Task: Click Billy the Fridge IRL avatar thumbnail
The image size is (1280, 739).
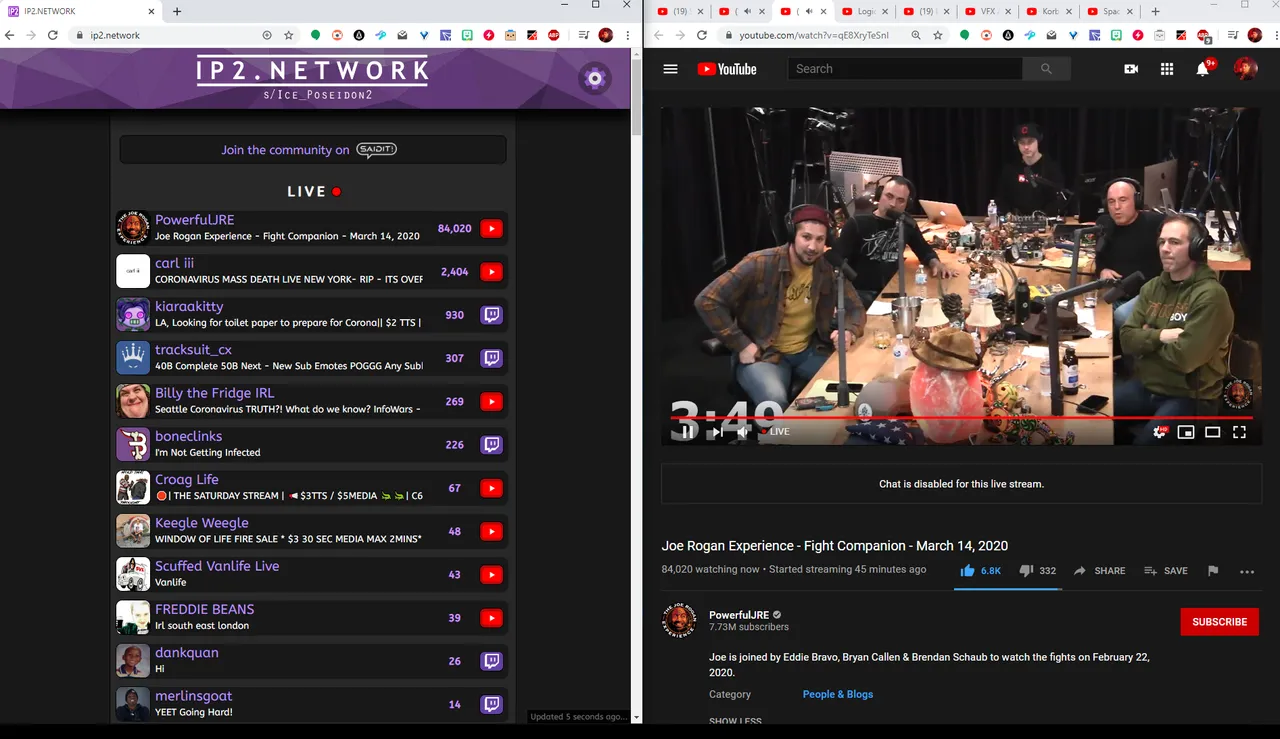Action: (x=133, y=401)
